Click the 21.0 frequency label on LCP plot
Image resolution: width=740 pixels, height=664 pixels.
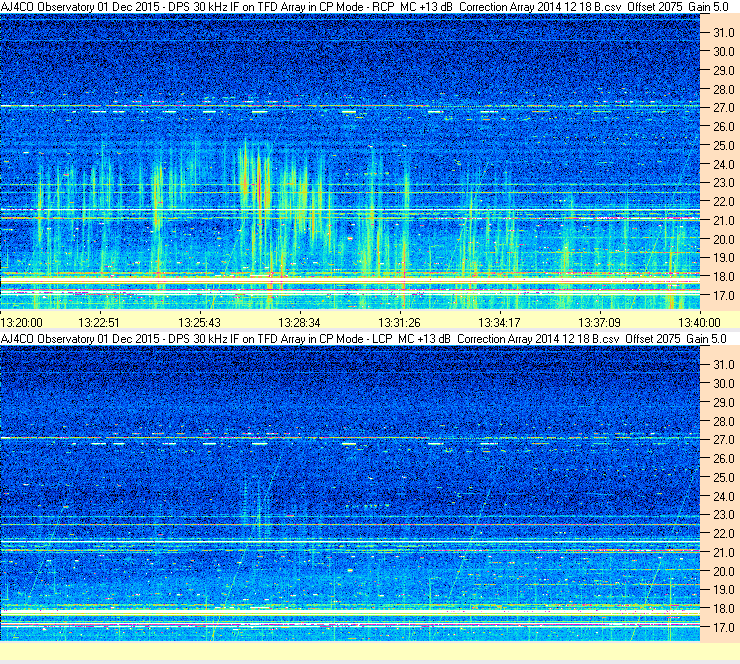[x=723, y=553]
